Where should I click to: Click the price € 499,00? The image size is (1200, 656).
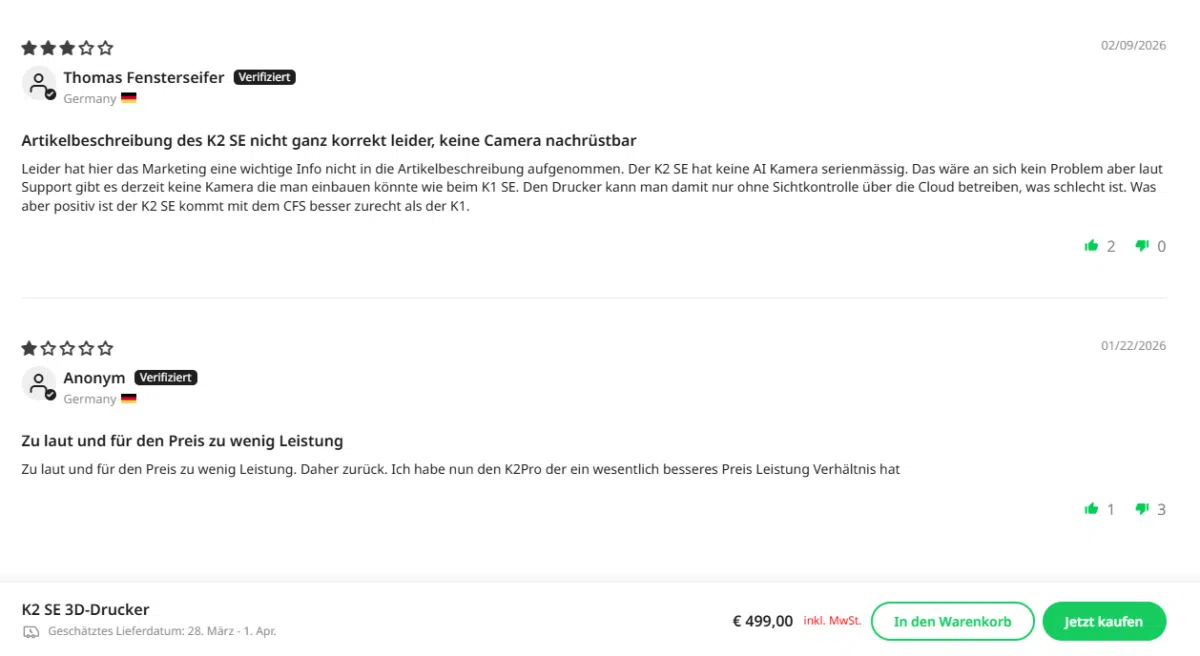point(762,620)
